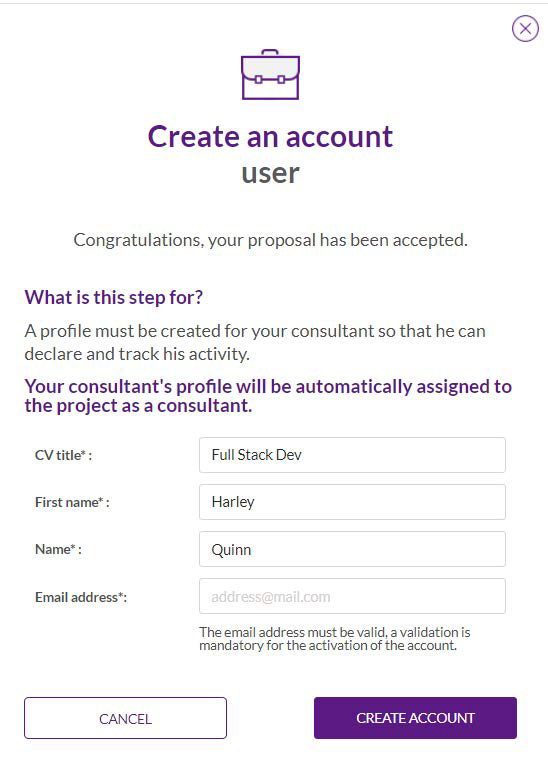Click the paragraph about declaring and tracking activity

tap(255, 342)
